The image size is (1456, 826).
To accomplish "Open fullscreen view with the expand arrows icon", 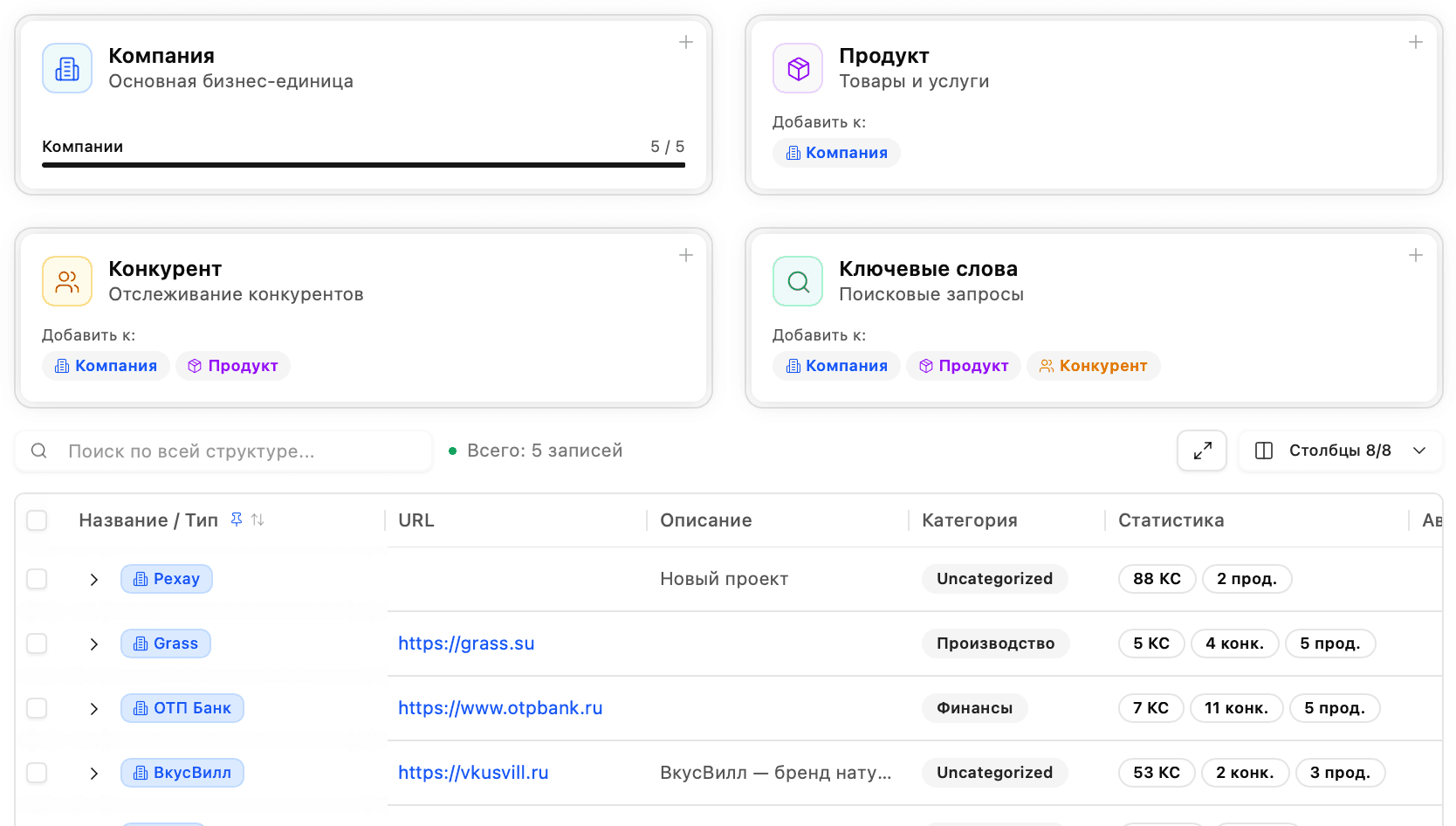I will tap(1202, 451).
